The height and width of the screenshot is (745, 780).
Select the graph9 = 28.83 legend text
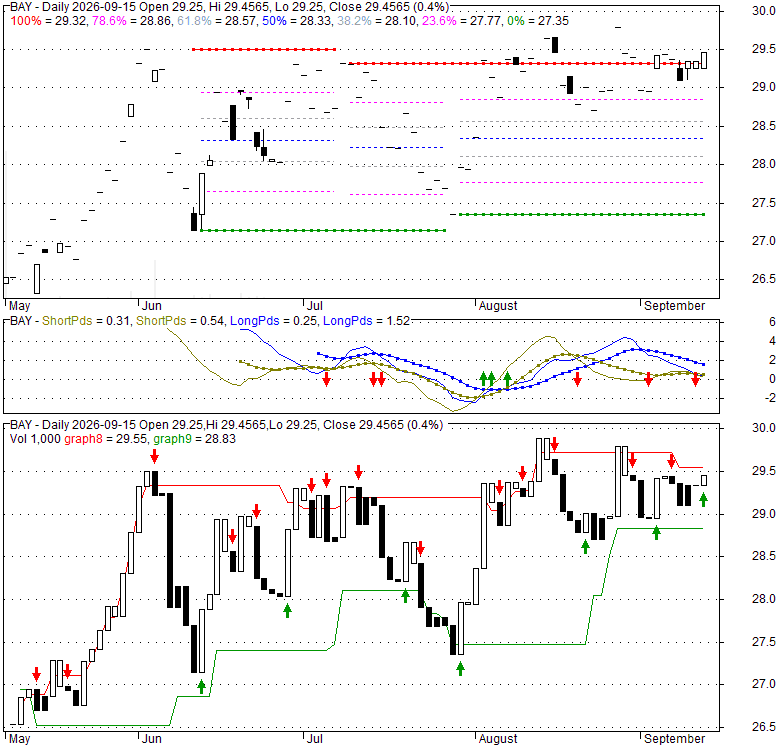coord(195,439)
